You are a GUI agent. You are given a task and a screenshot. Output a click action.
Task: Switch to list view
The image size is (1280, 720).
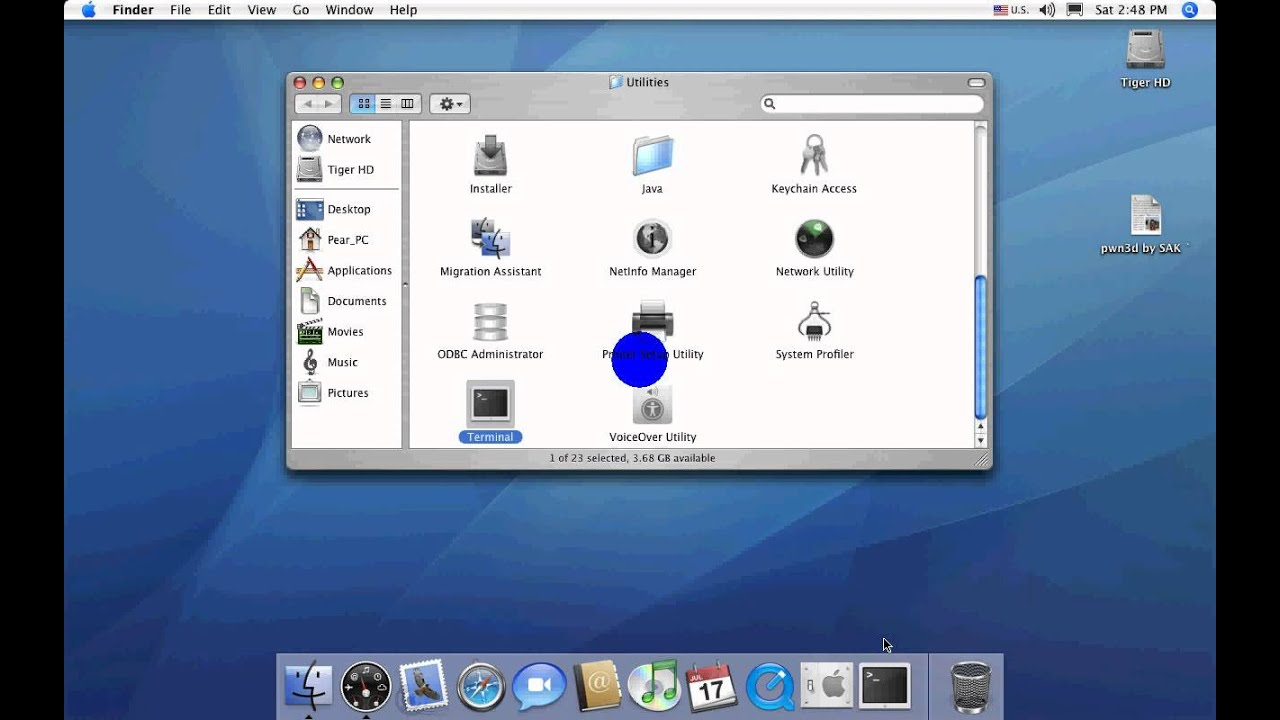tap(386, 104)
